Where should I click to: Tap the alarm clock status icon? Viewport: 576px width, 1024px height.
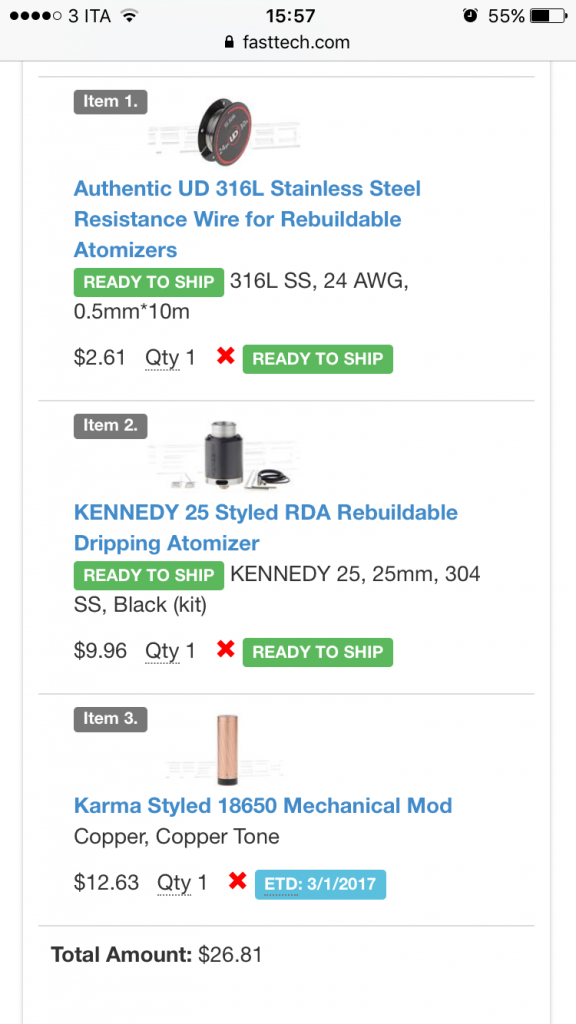pos(470,16)
